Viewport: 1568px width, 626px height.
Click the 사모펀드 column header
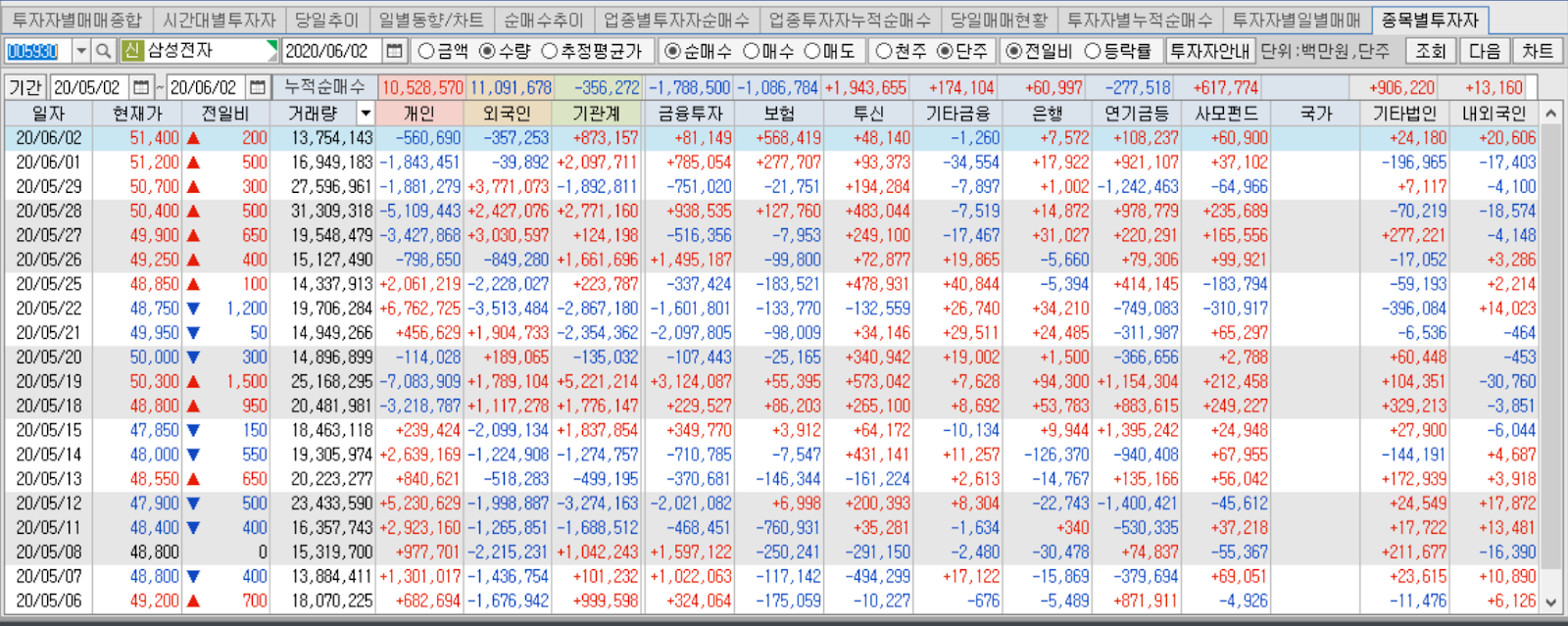(x=1226, y=114)
